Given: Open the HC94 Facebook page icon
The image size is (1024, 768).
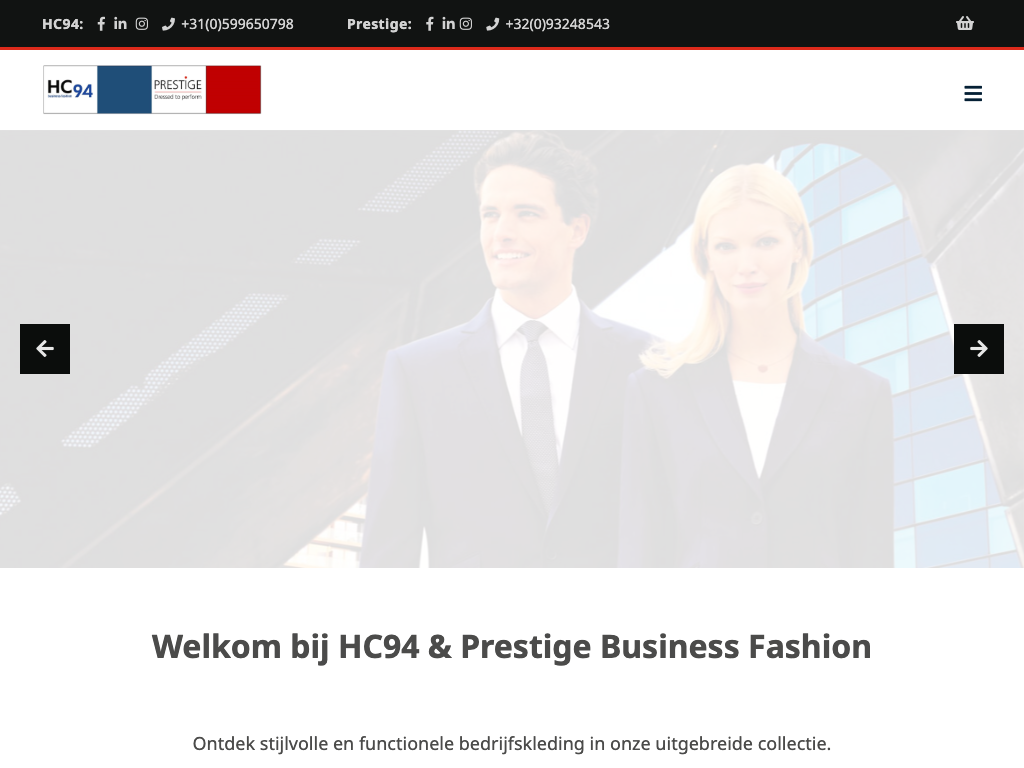Looking at the screenshot, I should (101, 24).
